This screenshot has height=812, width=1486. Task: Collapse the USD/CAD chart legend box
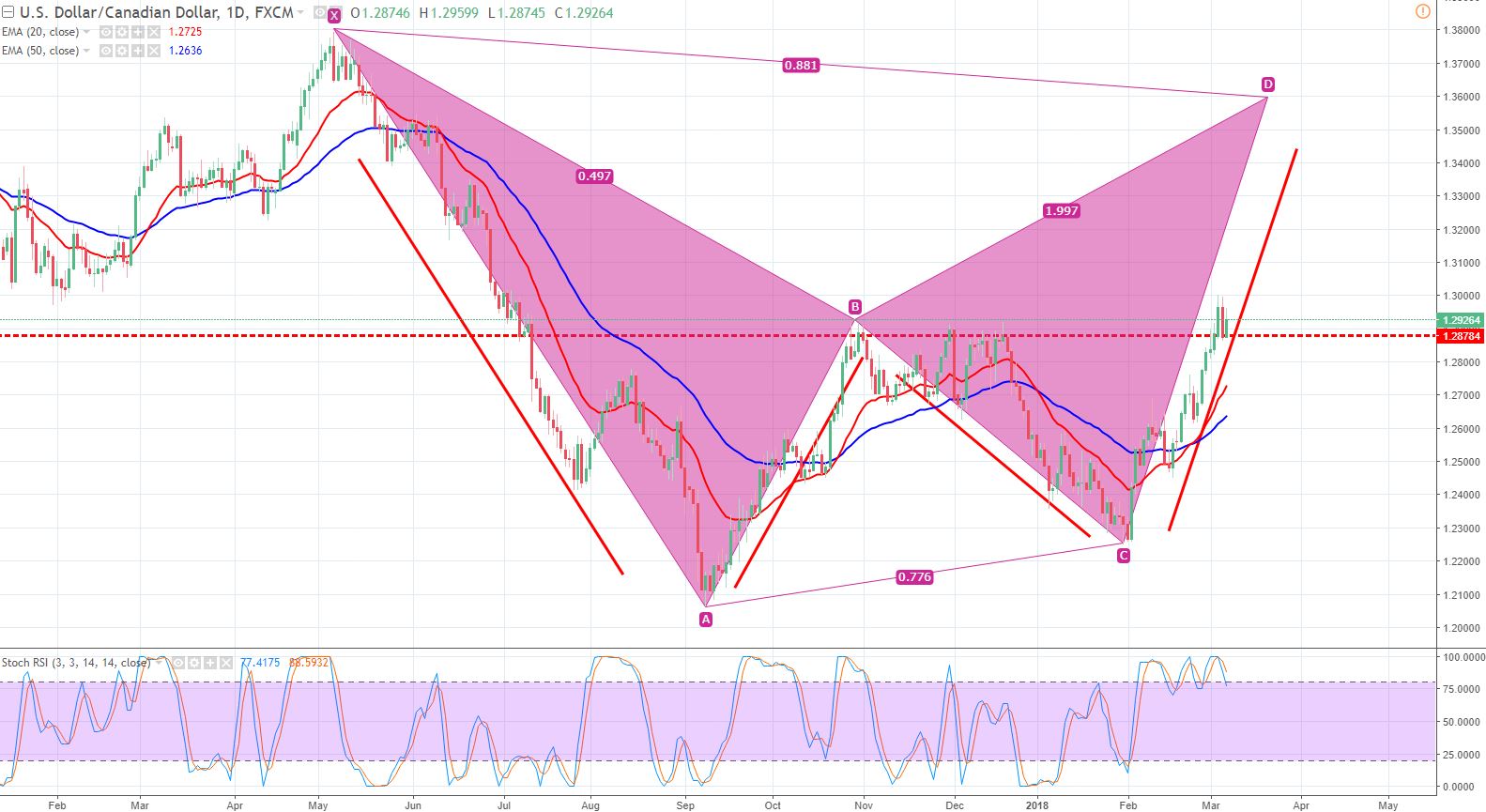tap(8, 12)
